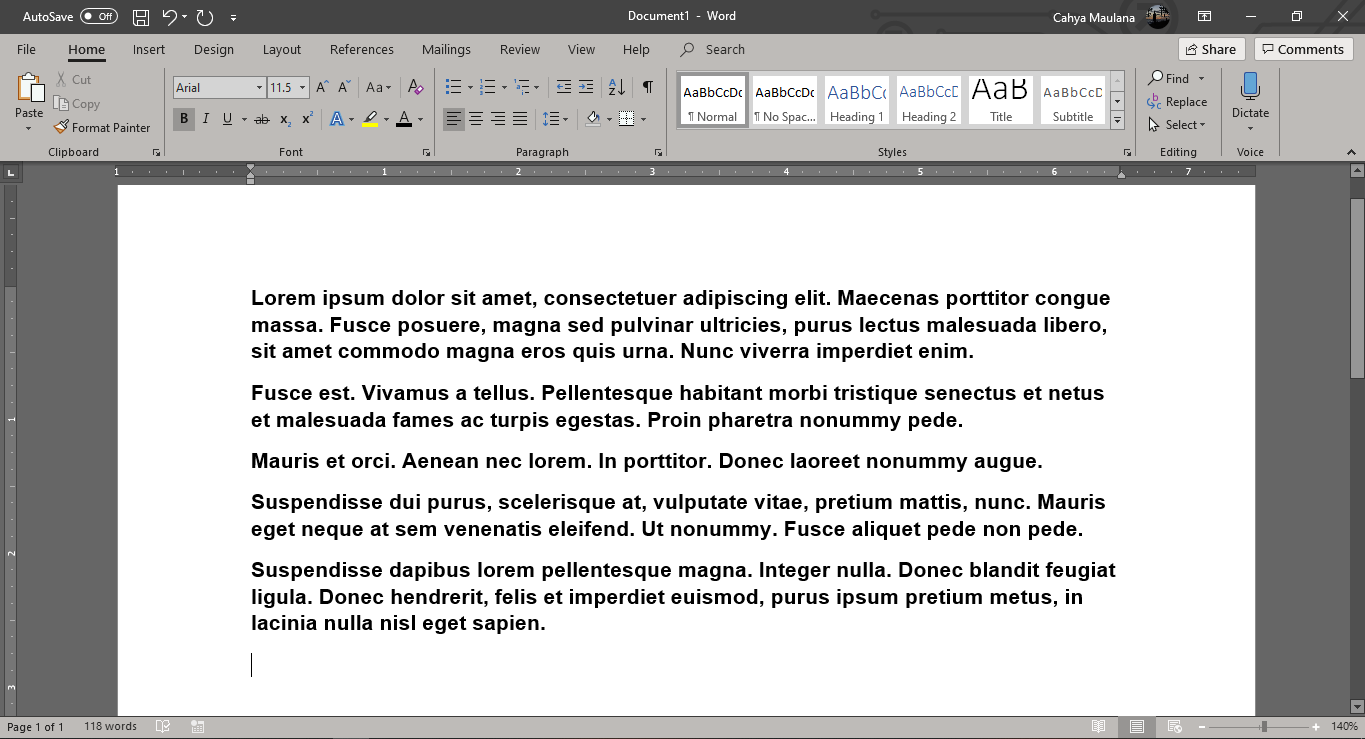Viewport: 1365px width, 739px height.
Task: Select the Center alignment icon
Action: click(x=475, y=119)
